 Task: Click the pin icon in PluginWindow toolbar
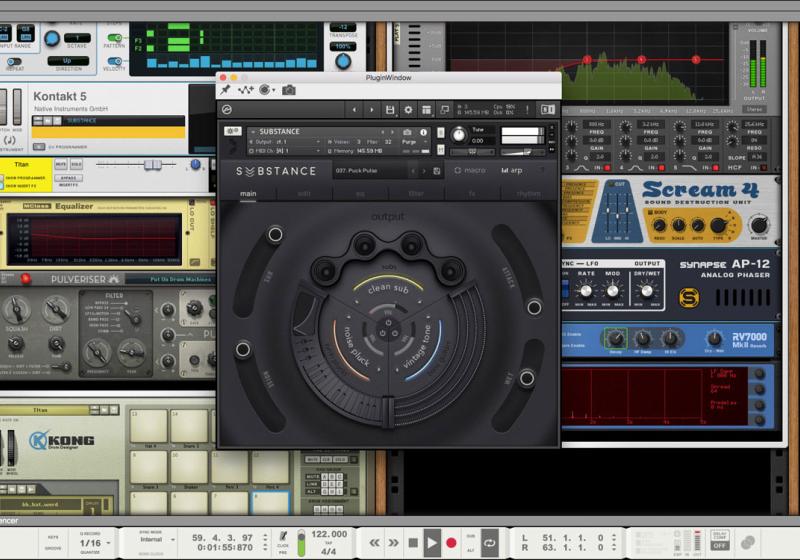tap(225, 90)
